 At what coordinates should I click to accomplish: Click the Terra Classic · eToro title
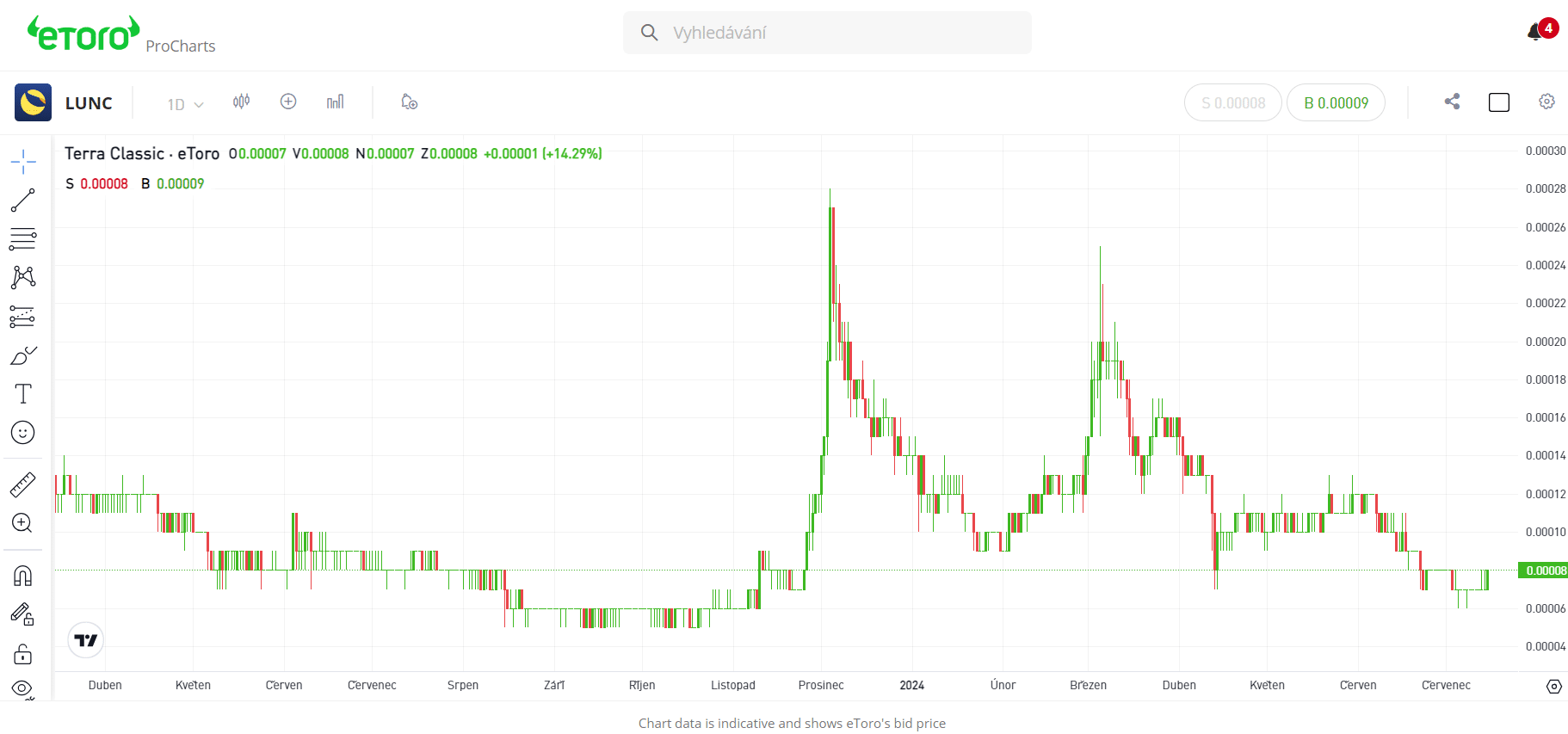coord(142,153)
